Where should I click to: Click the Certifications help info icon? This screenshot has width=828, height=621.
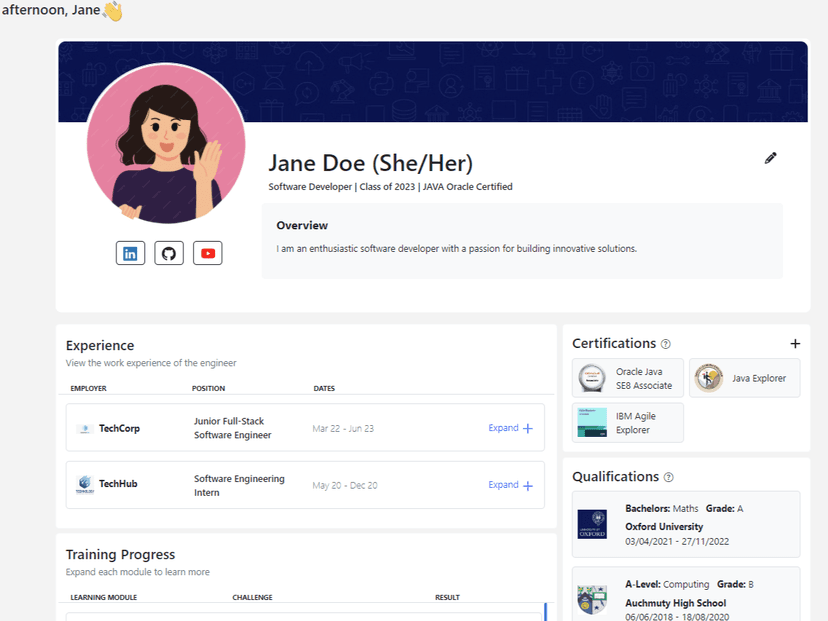click(x=666, y=344)
